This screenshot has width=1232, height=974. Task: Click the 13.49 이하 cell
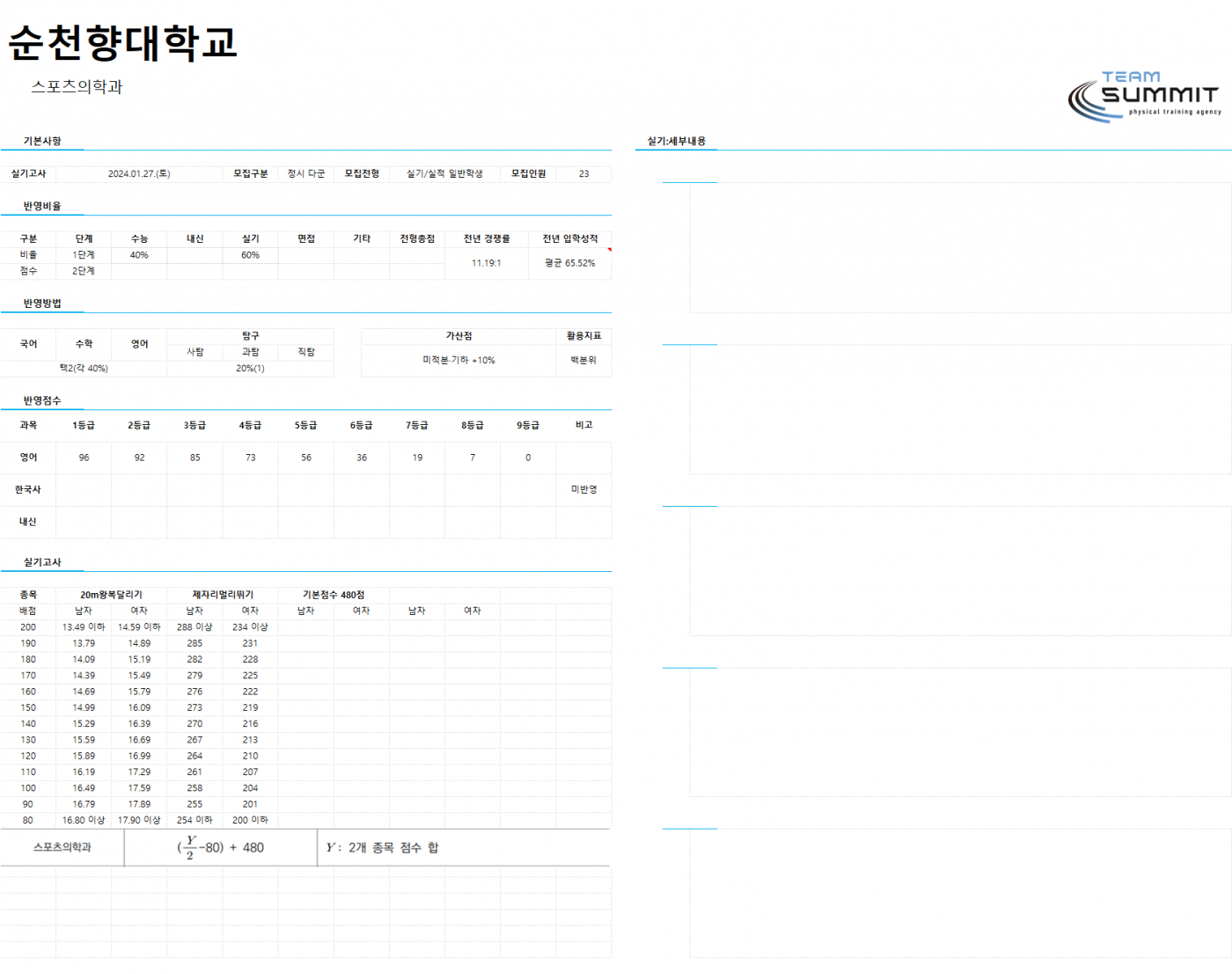84,627
